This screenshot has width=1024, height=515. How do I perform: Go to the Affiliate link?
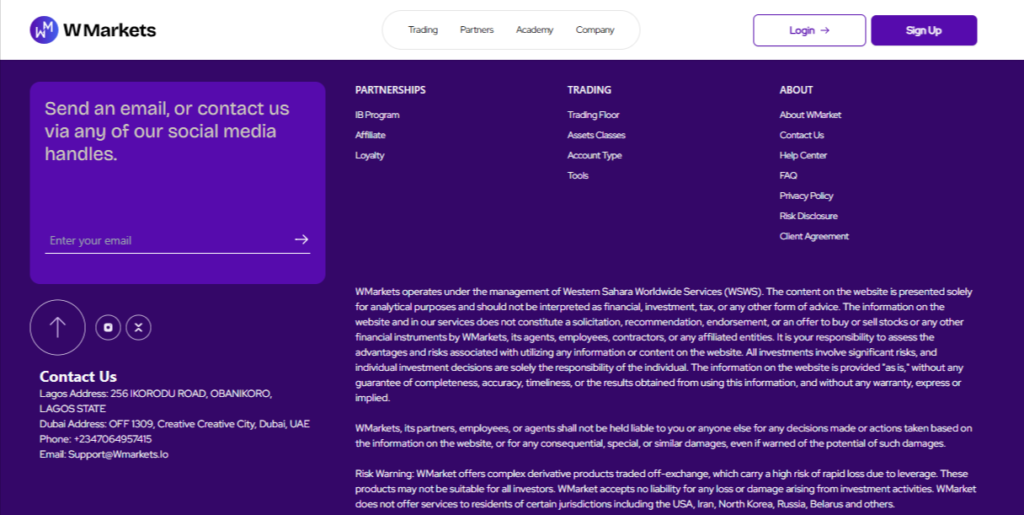[370, 135]
